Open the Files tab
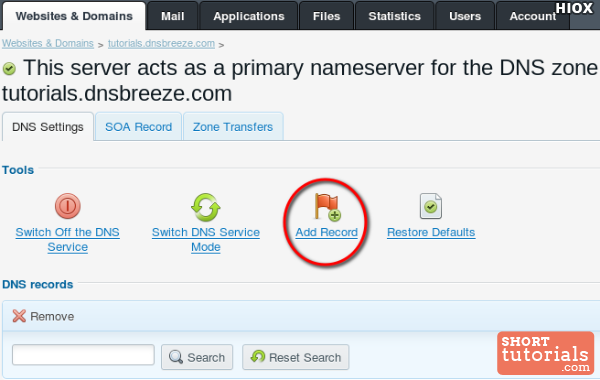Image resolution: width=600 pixels, height=380 pixels. coord(326,16)
